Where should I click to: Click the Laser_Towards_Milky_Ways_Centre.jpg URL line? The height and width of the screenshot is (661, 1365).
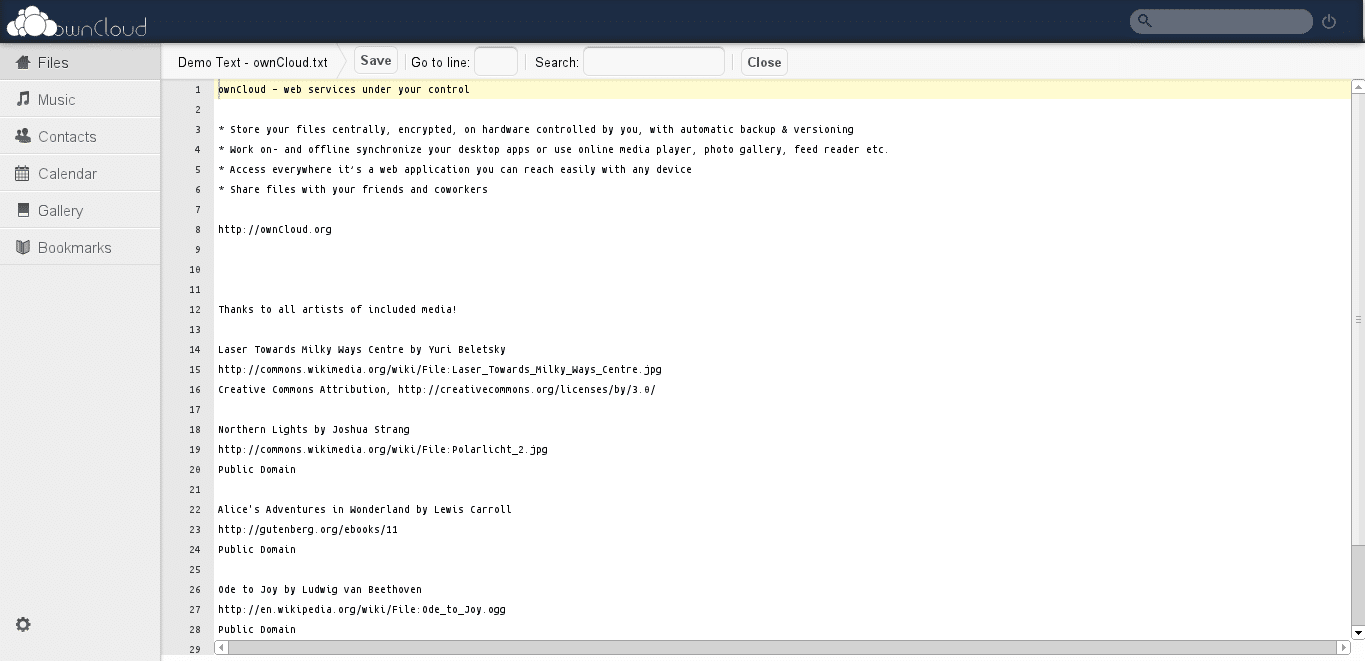point(440,369)
